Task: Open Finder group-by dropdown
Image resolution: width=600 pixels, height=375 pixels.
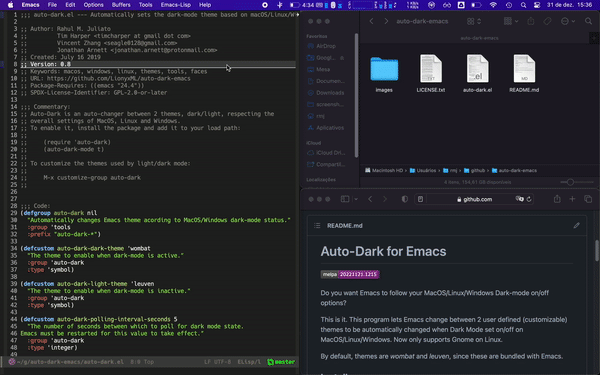Action: 512,21
